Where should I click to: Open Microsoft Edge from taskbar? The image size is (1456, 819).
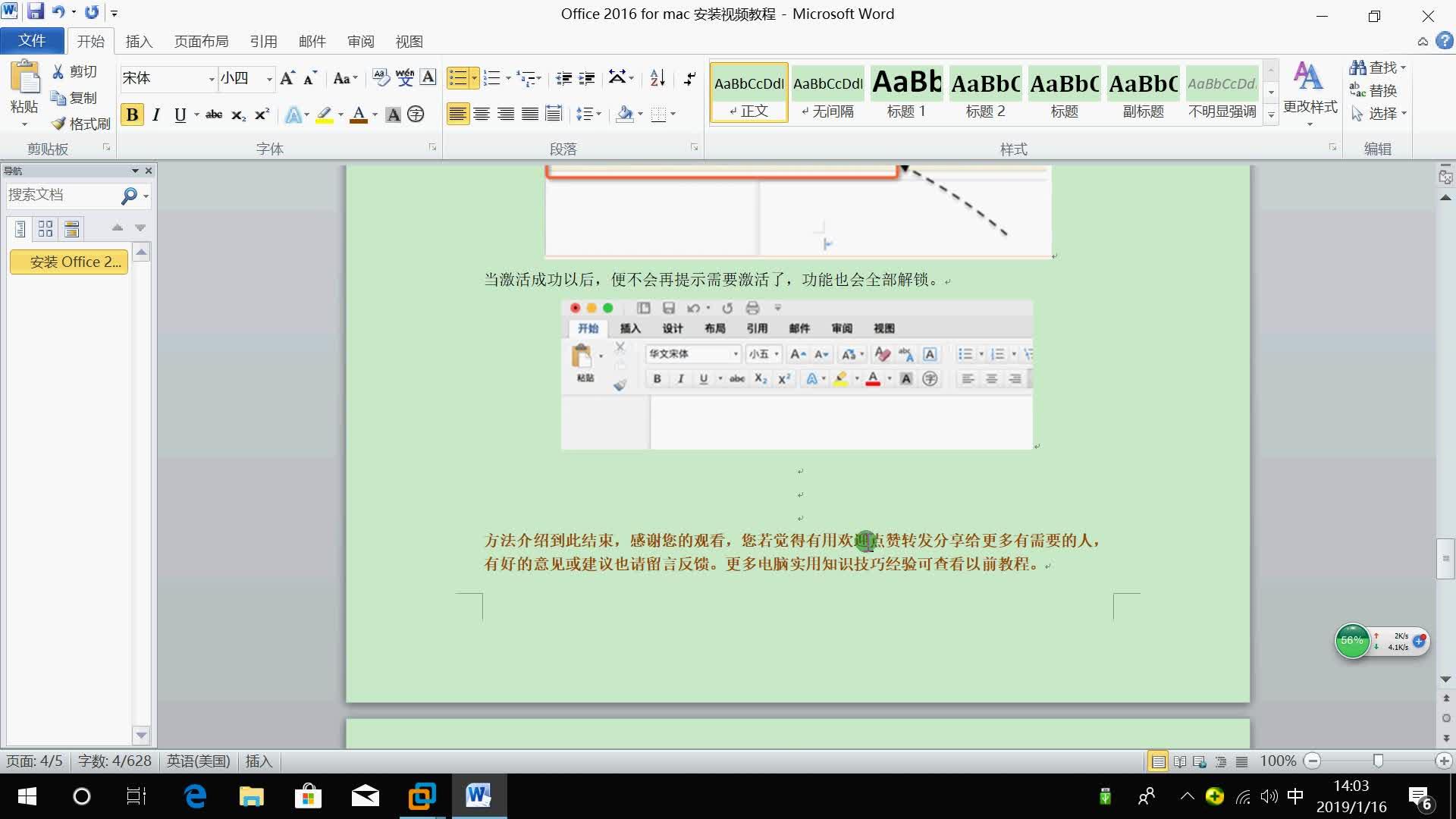tap(195, 796)
